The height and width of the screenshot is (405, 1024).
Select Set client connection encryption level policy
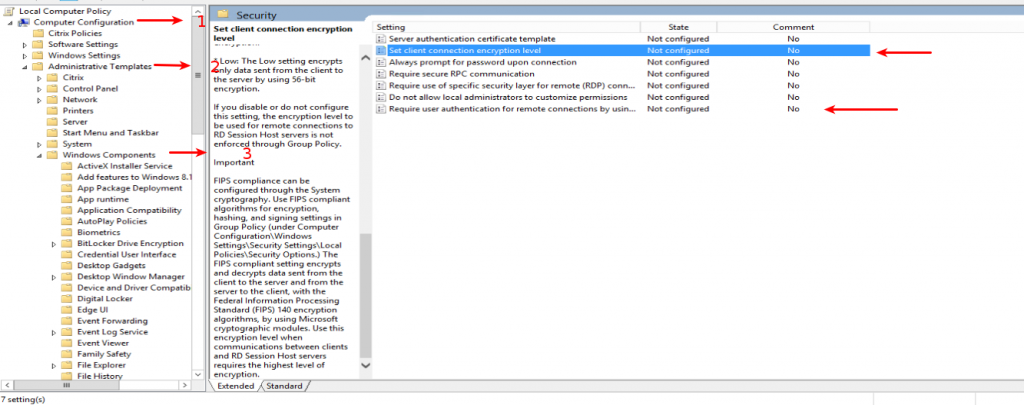(x=464, y=50)
